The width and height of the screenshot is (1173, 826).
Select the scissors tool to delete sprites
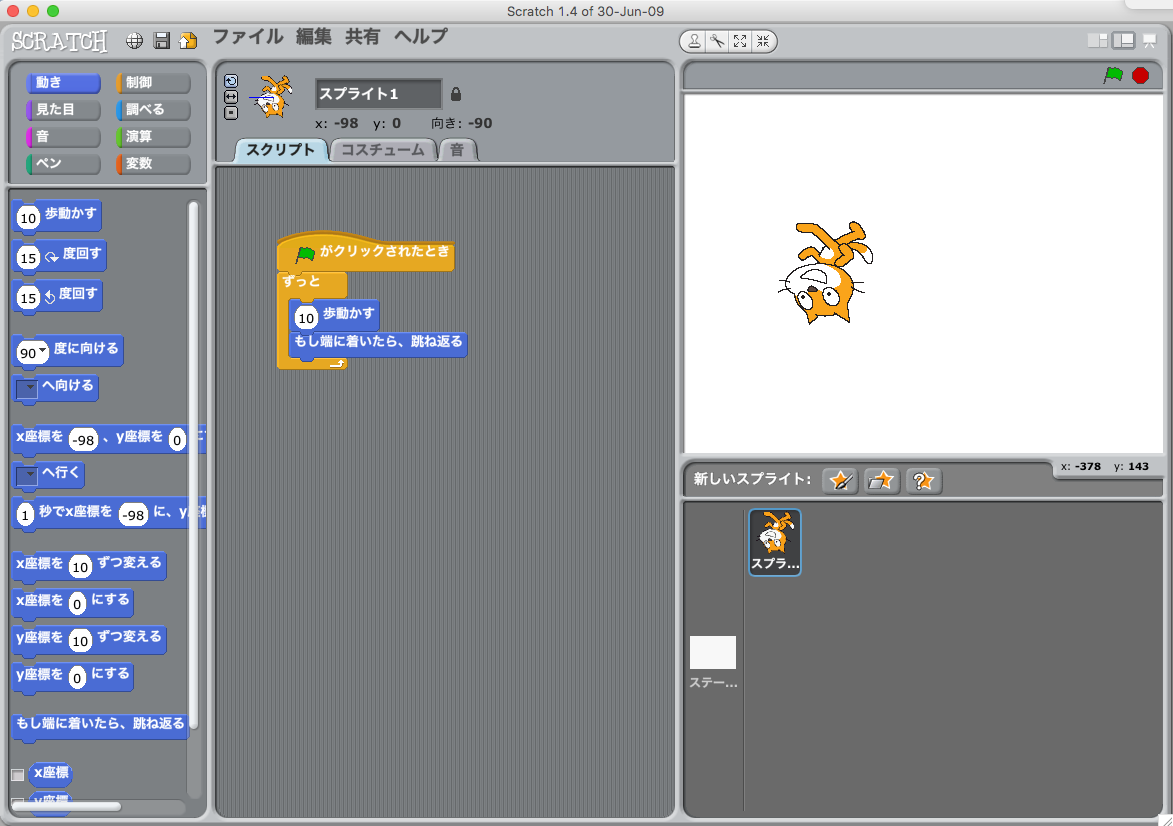pyautogui.click(x=717, y=41)
